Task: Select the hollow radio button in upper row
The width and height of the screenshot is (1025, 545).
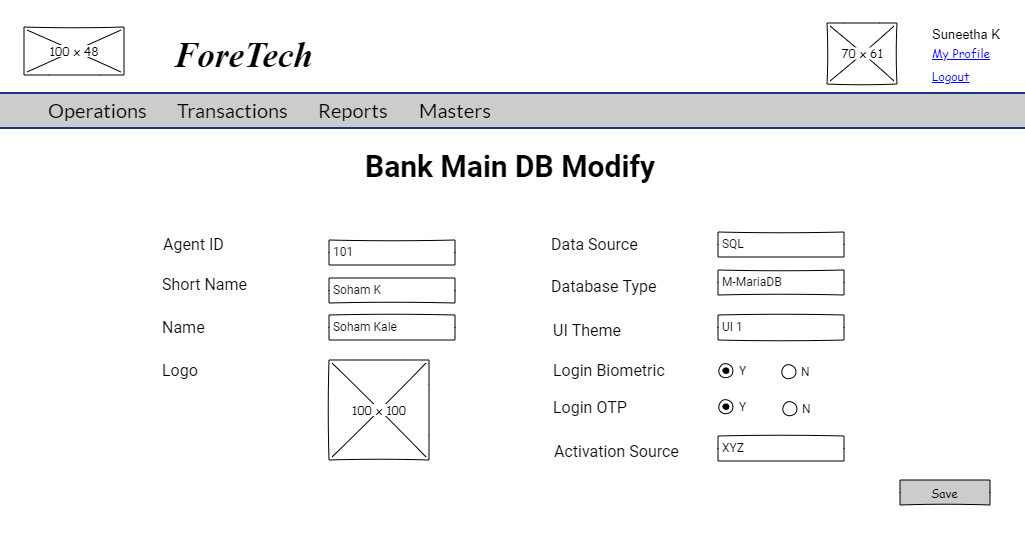Action: point(726,371)
